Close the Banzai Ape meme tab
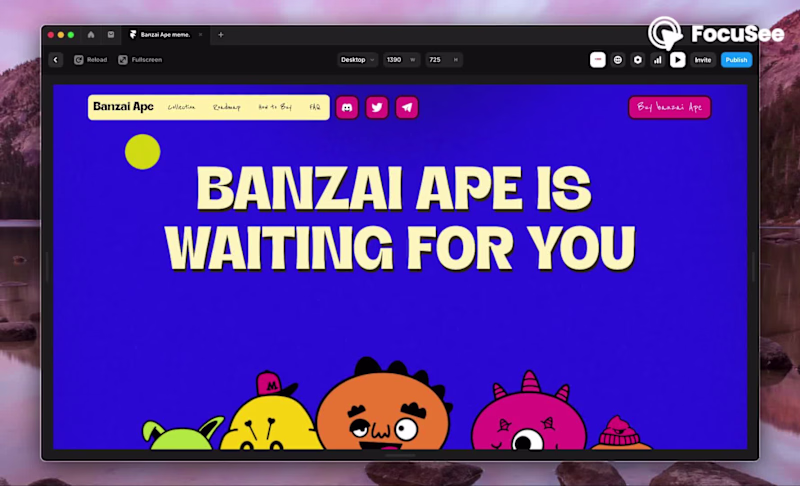800x486 pixels. tap(201, 35)
